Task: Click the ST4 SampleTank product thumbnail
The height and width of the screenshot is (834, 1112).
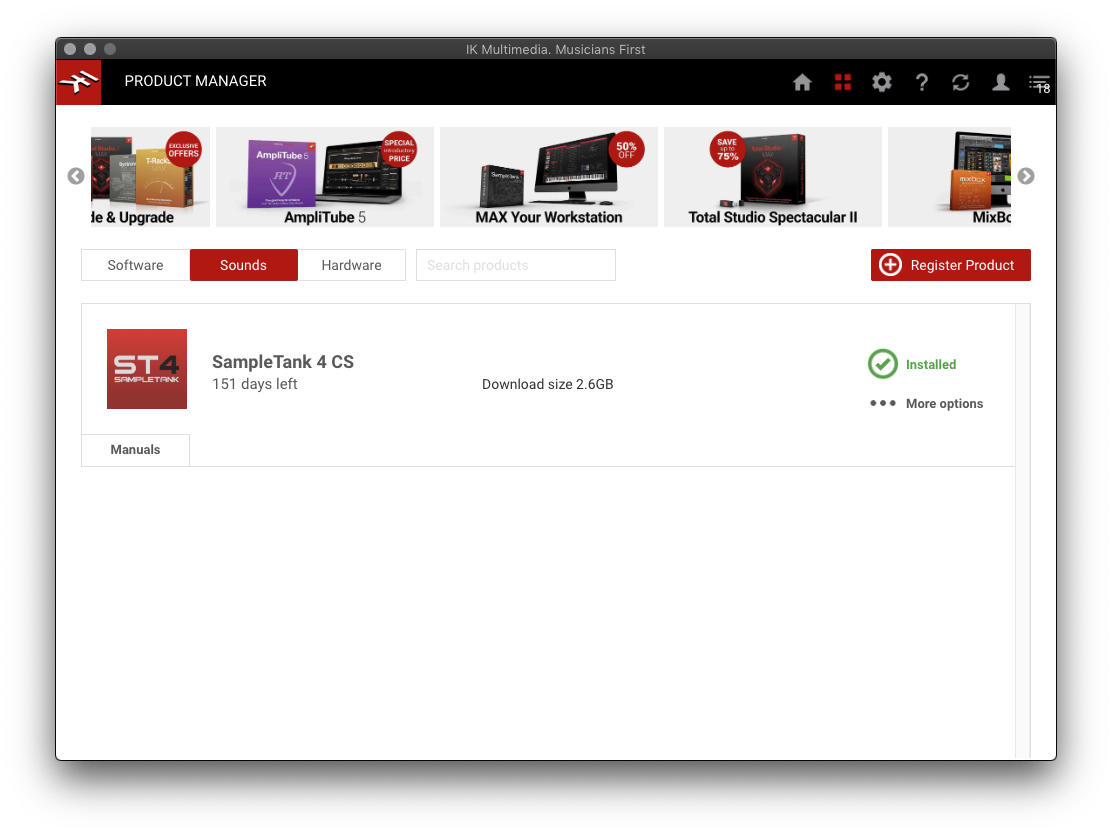Action: pos(147,369)
